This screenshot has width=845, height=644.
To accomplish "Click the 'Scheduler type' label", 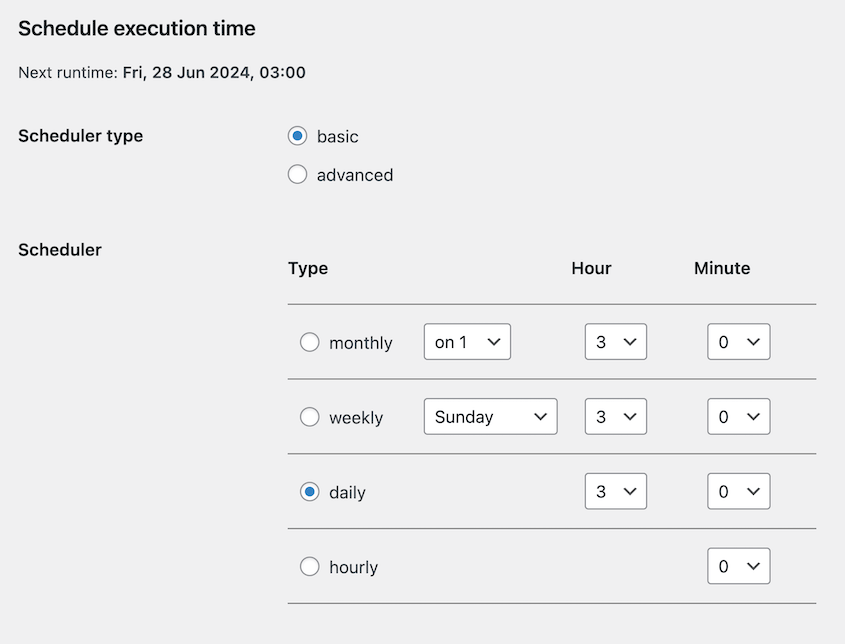I will coord(80,136).
